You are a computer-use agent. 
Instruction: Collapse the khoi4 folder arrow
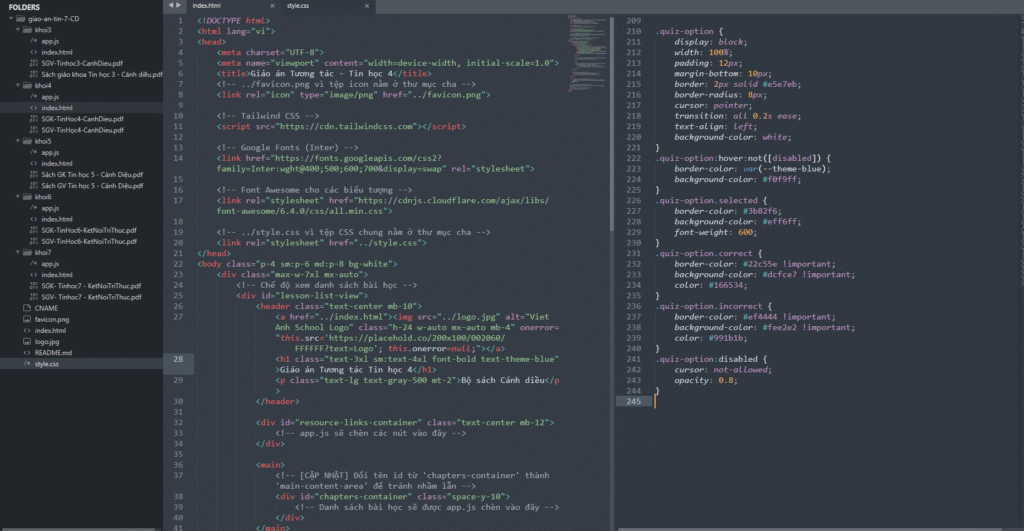(18, 86)
